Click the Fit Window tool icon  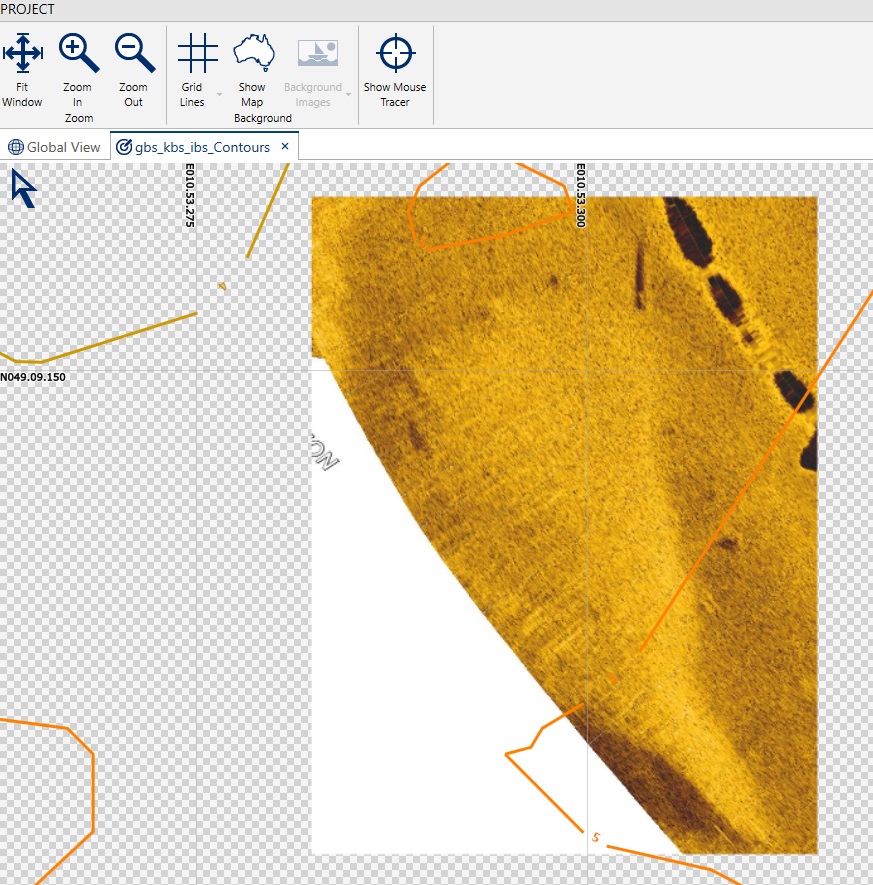pyautogui.click(x=22, y=53)
